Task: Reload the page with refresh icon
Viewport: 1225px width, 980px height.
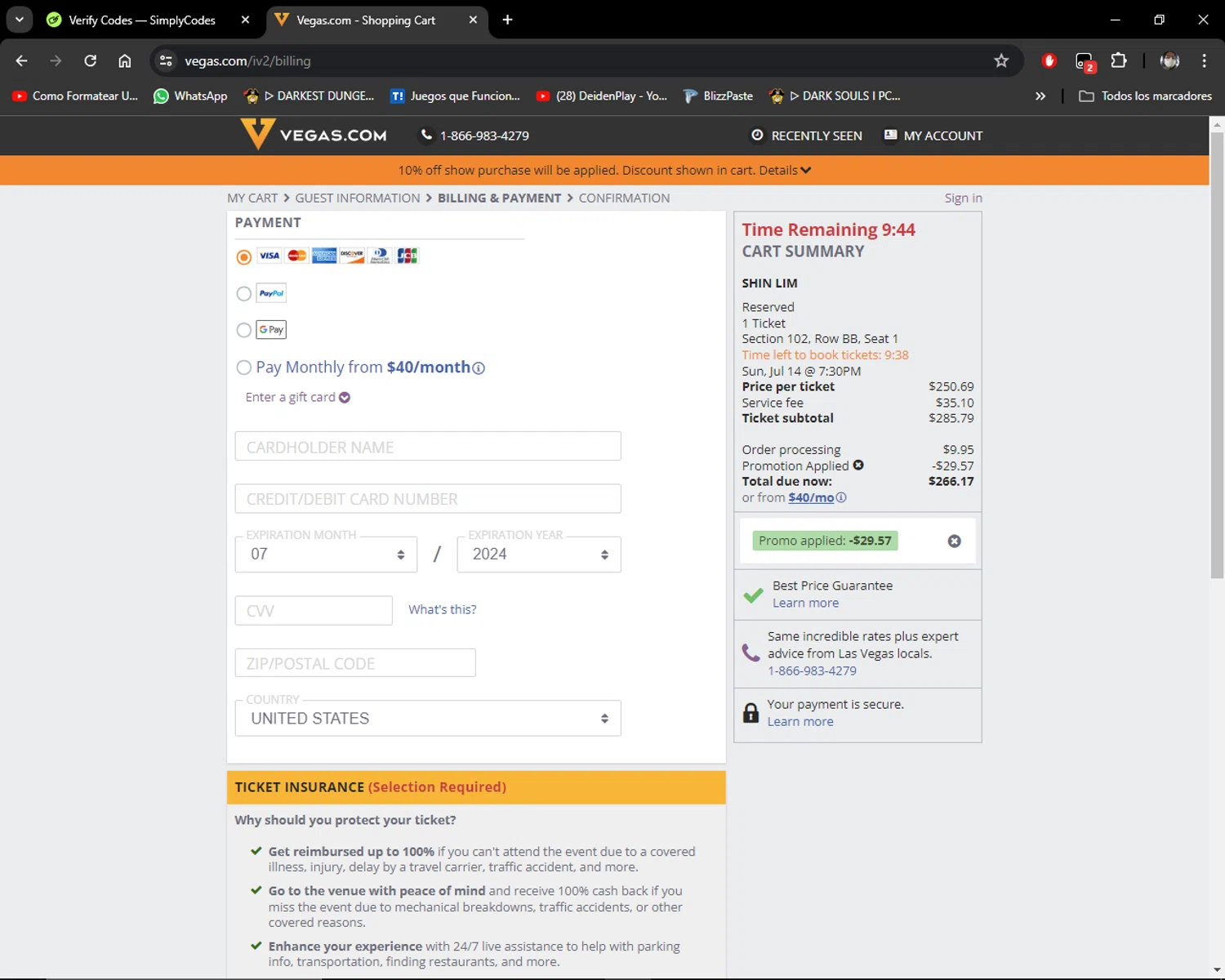Action: tap(90, 60)
